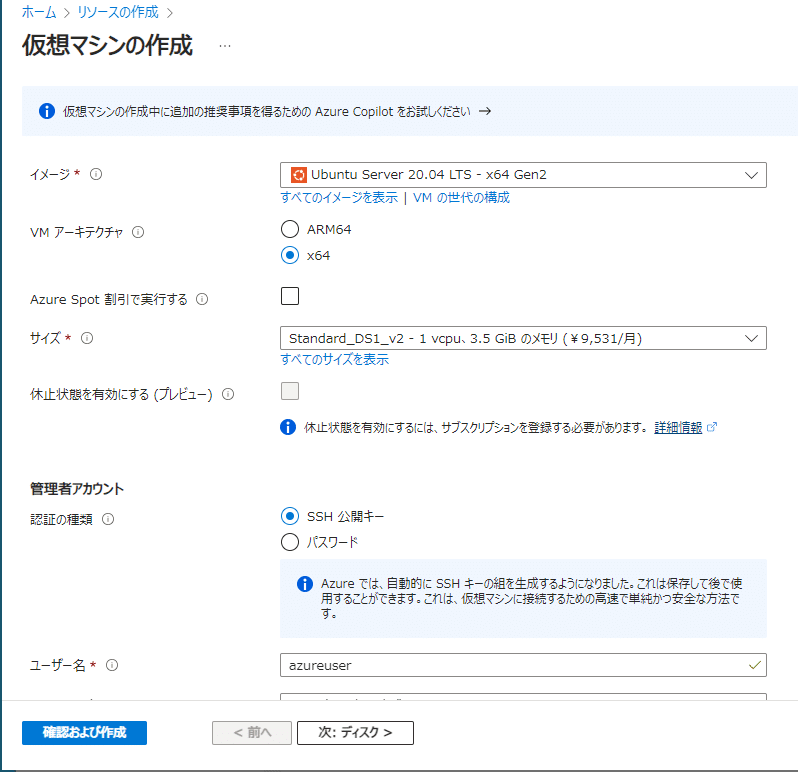Click the arrow after Azure Copilot banner text
The image size is (798, 772).
pyautogui.click(x=485, y=111)
